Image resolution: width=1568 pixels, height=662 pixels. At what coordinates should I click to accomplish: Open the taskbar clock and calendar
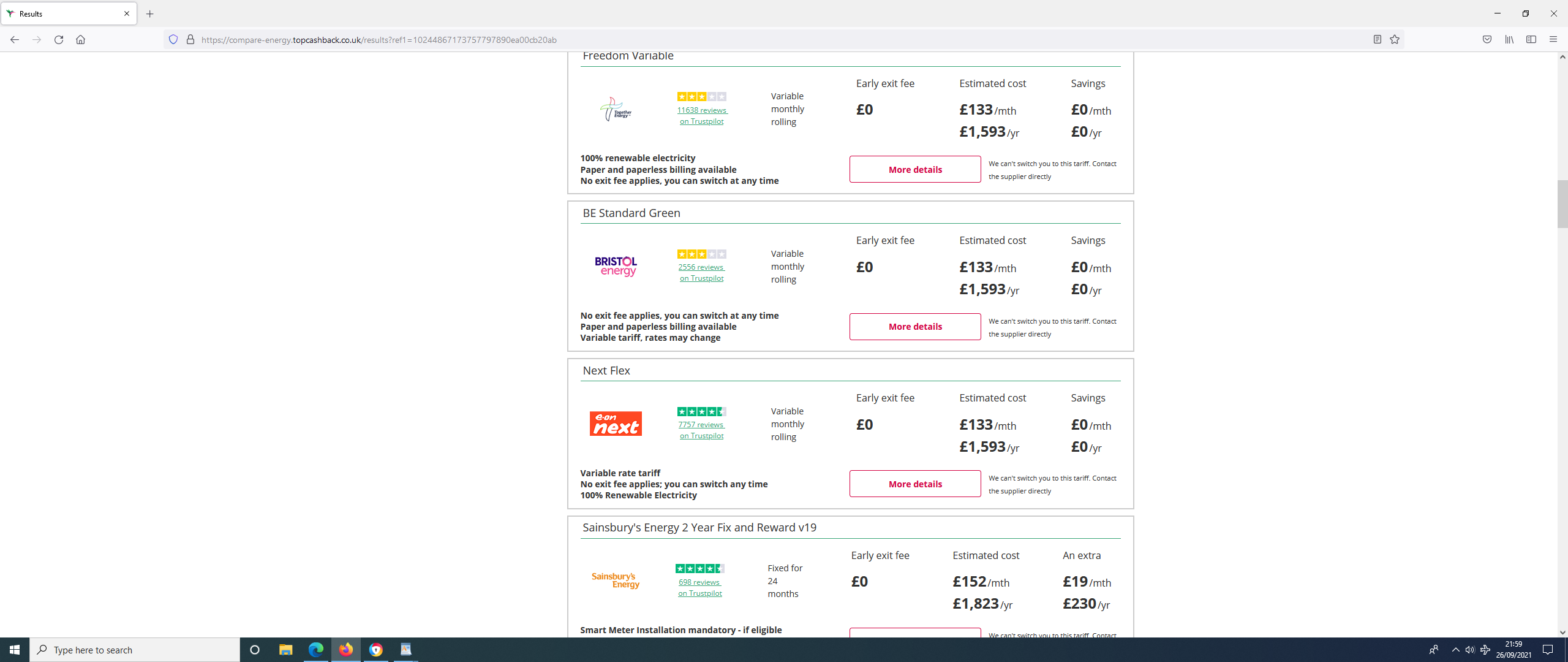click(1513, 650)
